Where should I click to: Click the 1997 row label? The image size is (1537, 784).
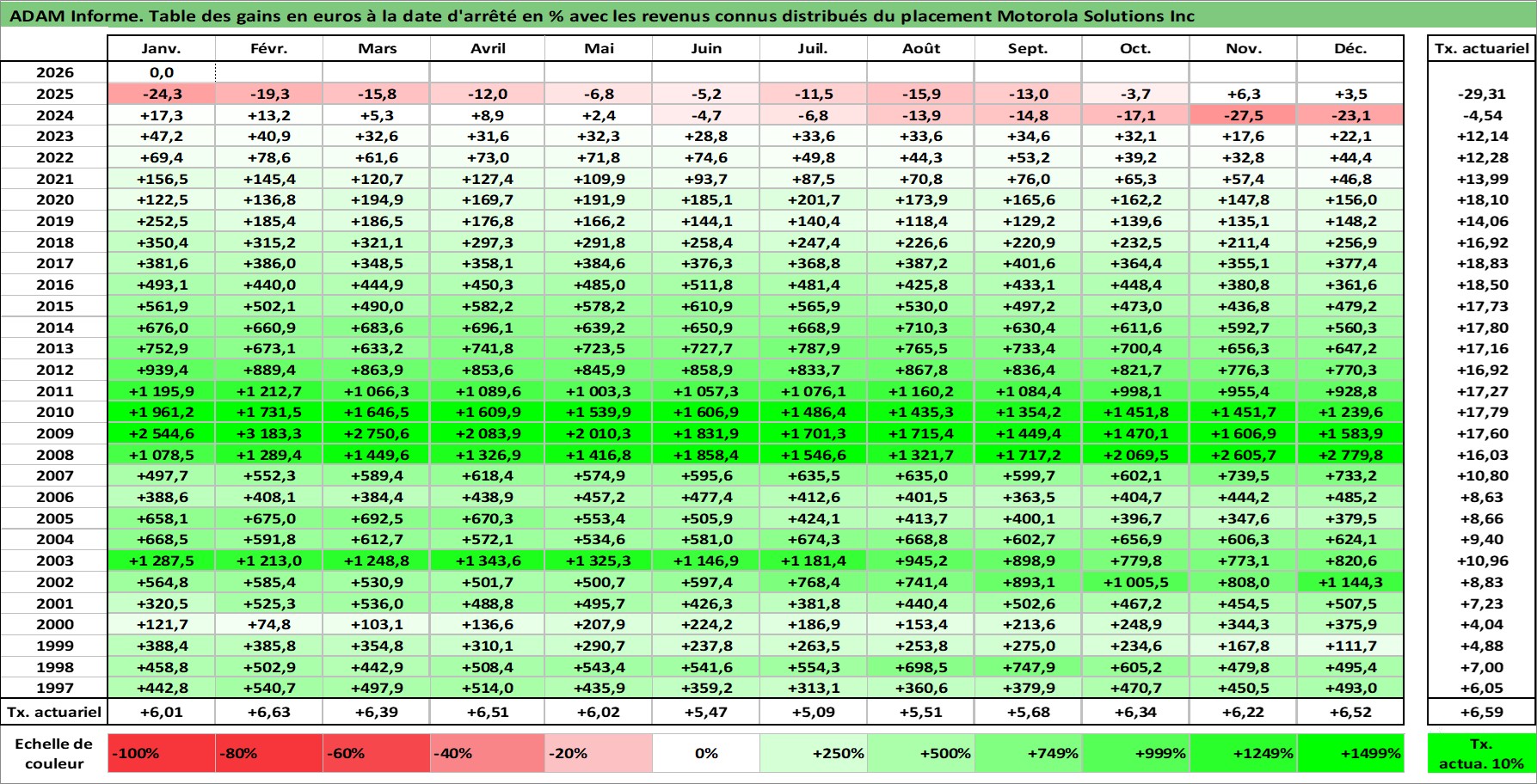(54, 688)
